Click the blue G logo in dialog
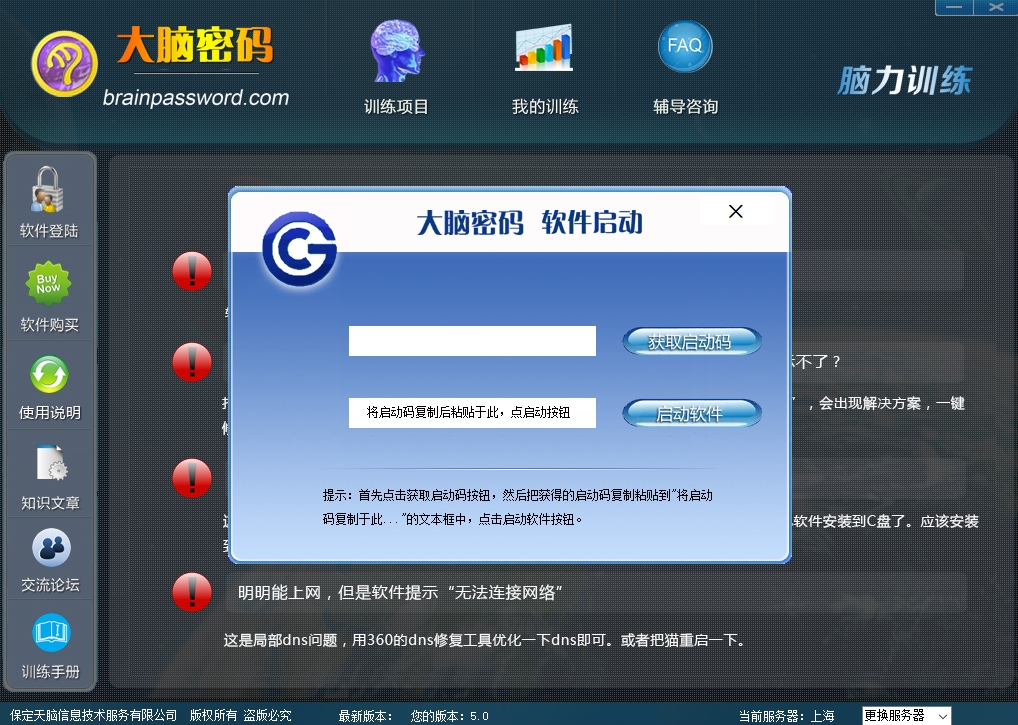The width and height of the screenshot is (1018, 725). 299,249
